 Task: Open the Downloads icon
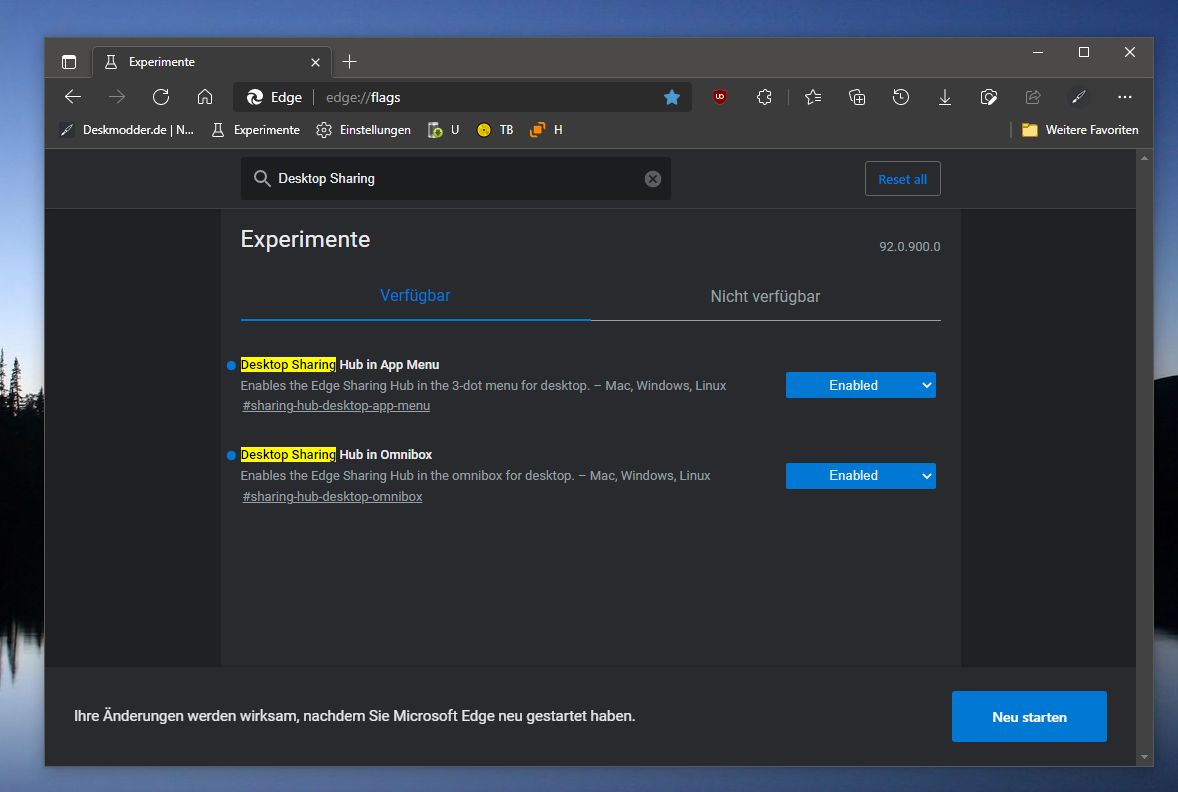(x=945, y=97)
